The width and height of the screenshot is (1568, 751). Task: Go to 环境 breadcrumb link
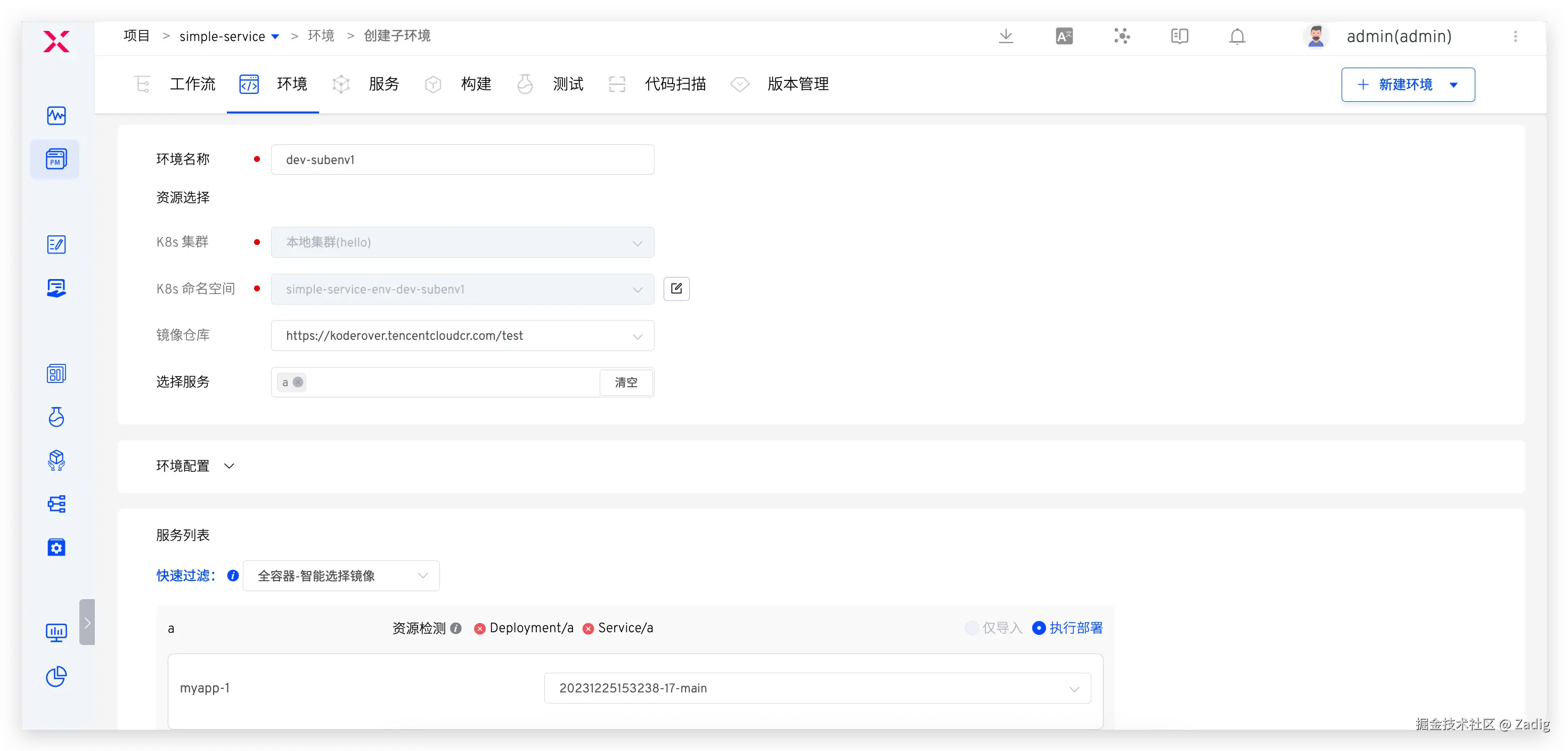pos(321,36)
